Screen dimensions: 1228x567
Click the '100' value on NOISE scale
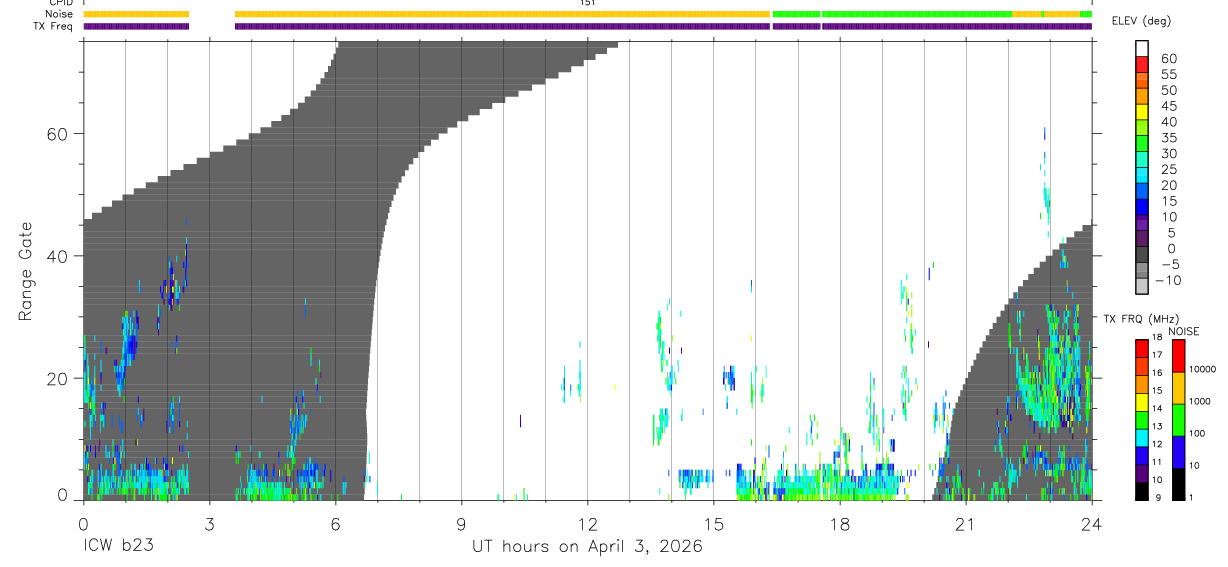tap(1198, 434)
